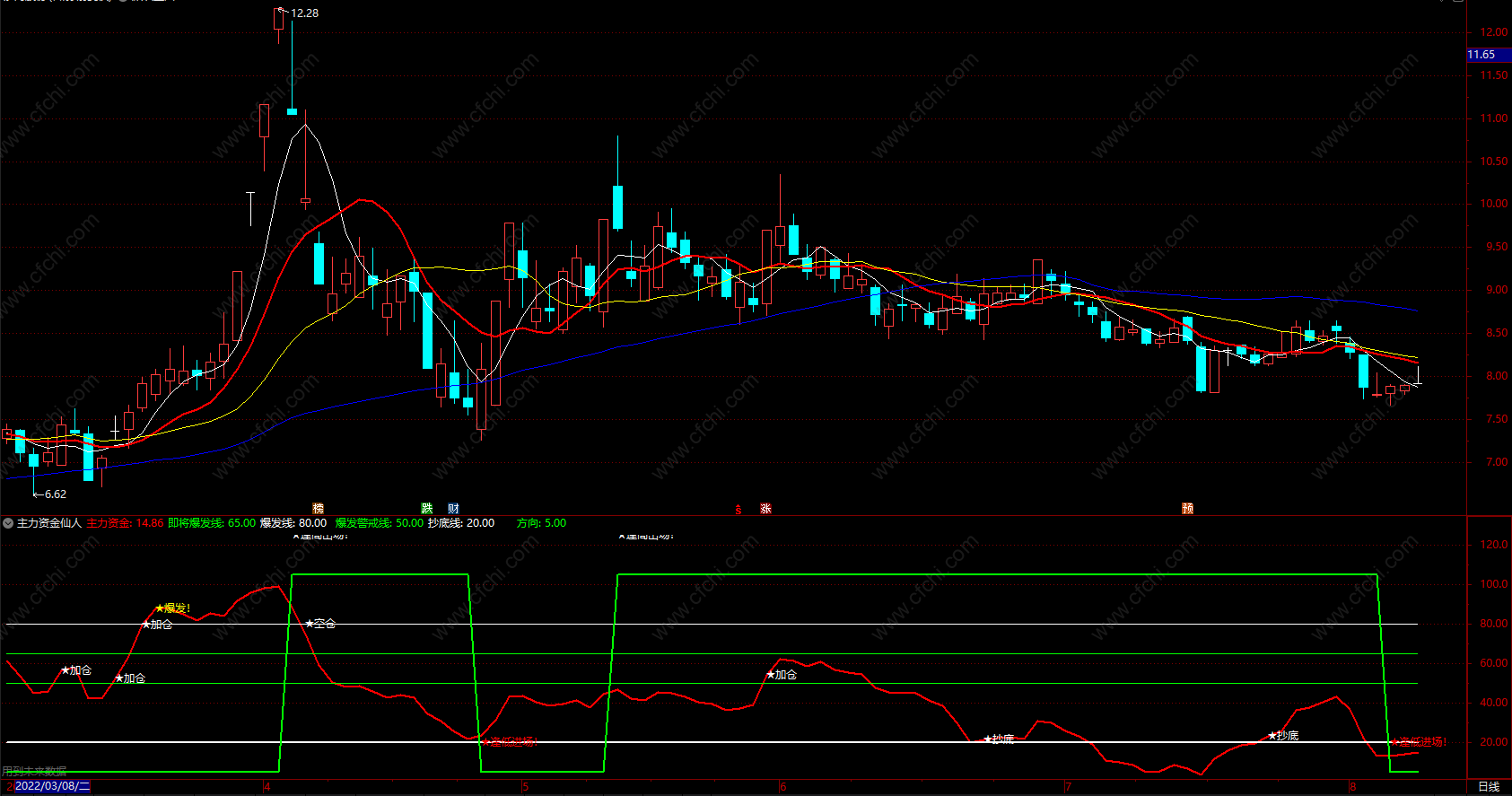1512x796 pixels.
Task: Click month 5 on the time axis
Action: point(526,787)
